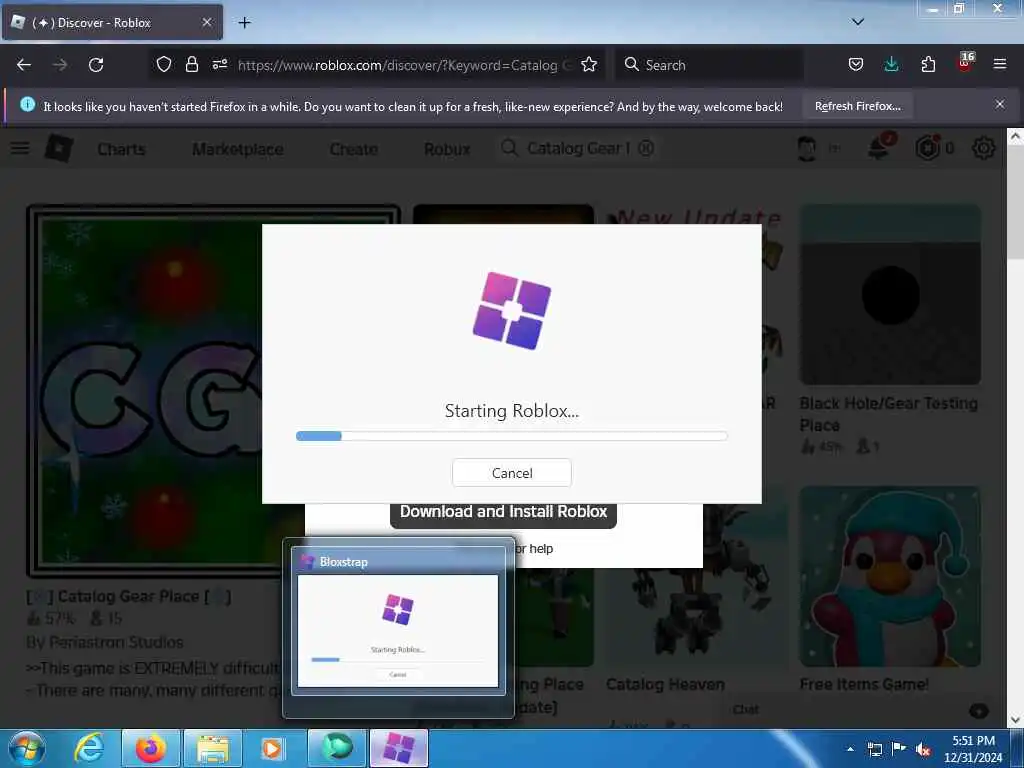
Task: Click the Starting Roblox progress bar
Action: tap(511, 436)
